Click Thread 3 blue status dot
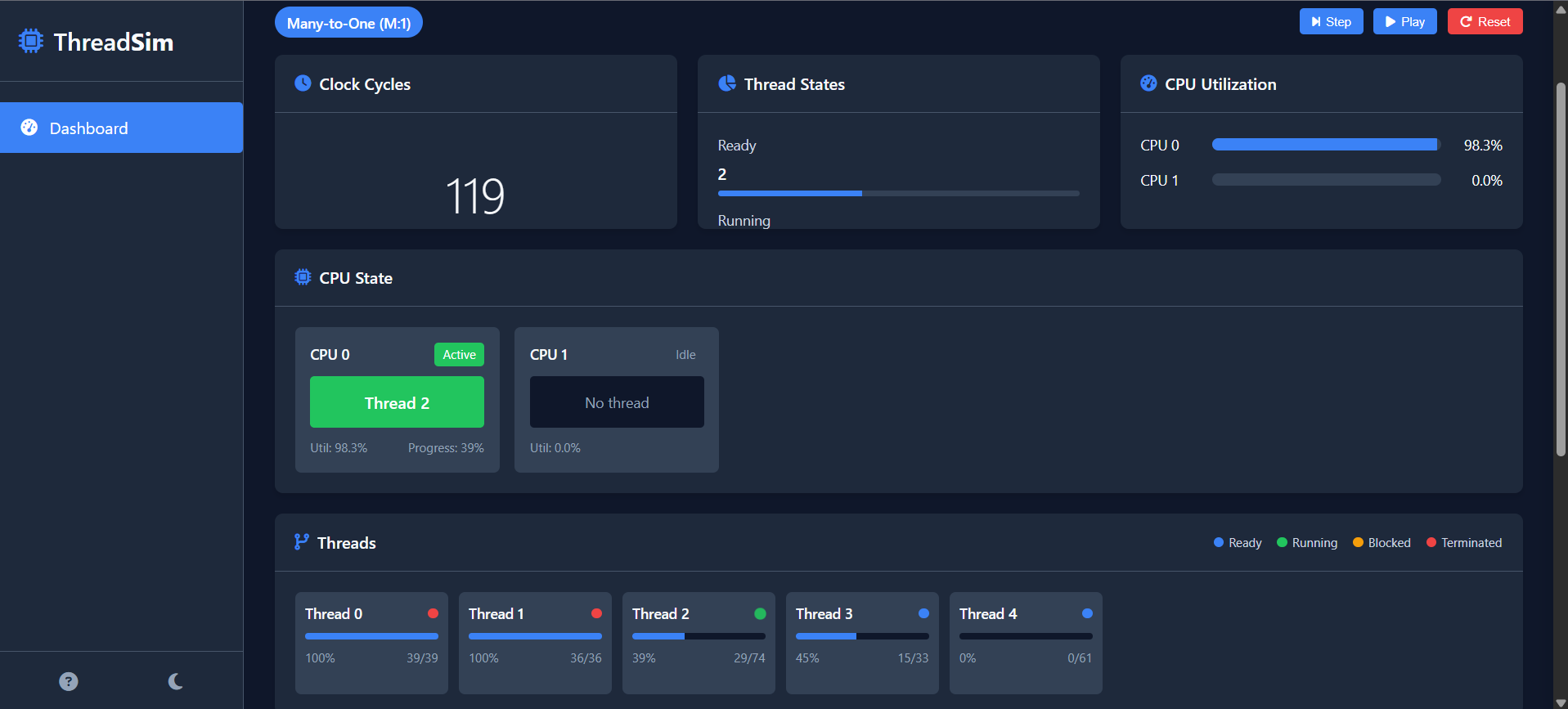1568x709 pixels. 923,613
